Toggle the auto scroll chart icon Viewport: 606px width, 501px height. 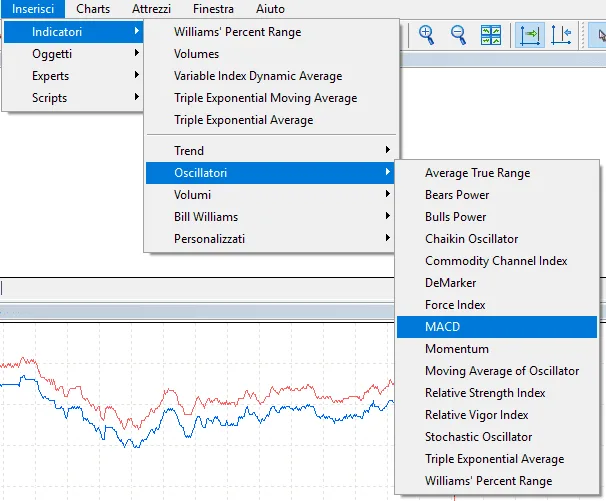tap(530, 35)
